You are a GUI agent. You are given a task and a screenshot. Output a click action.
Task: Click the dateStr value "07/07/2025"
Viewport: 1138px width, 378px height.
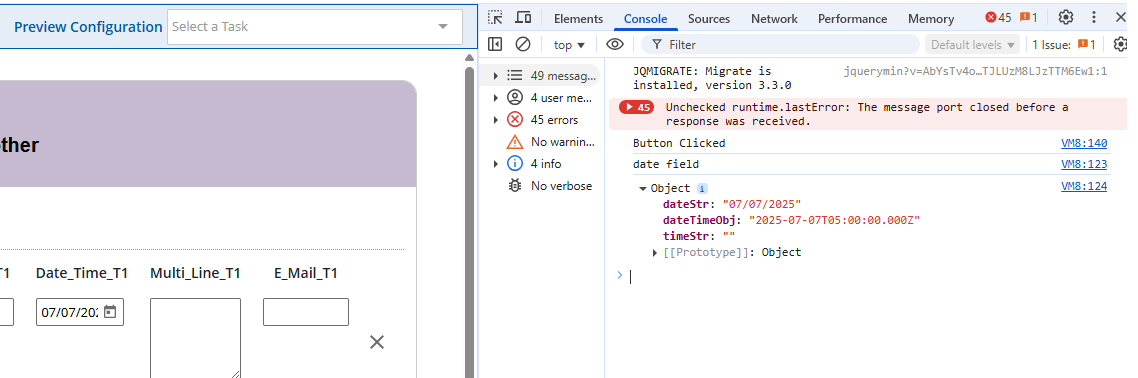(761, 204)
